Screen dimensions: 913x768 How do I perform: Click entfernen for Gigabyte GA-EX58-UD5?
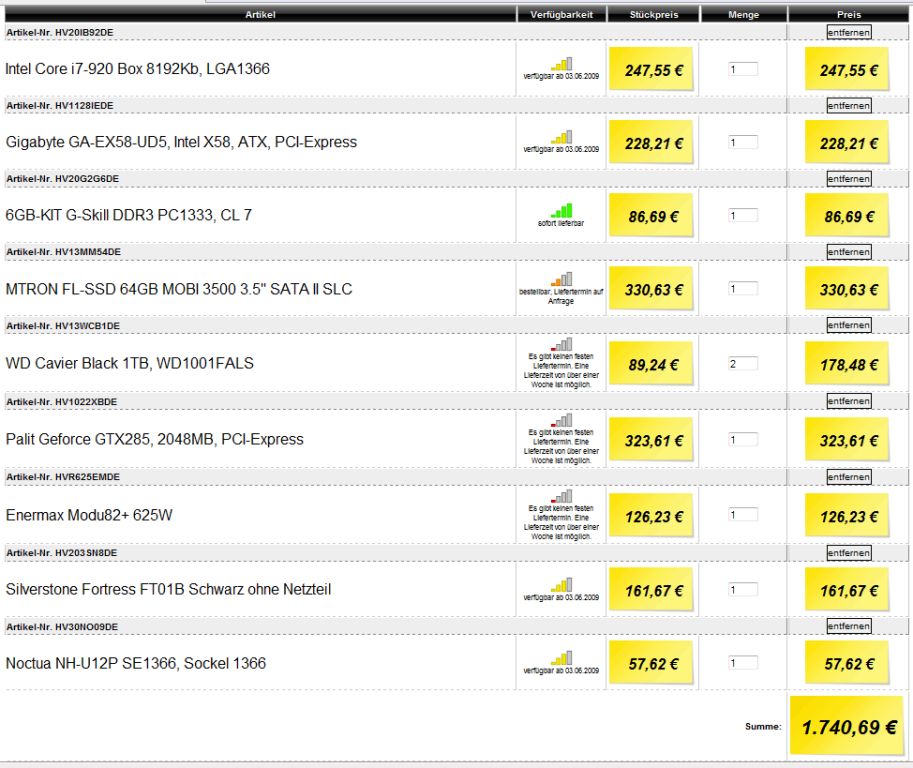(849, 105)
